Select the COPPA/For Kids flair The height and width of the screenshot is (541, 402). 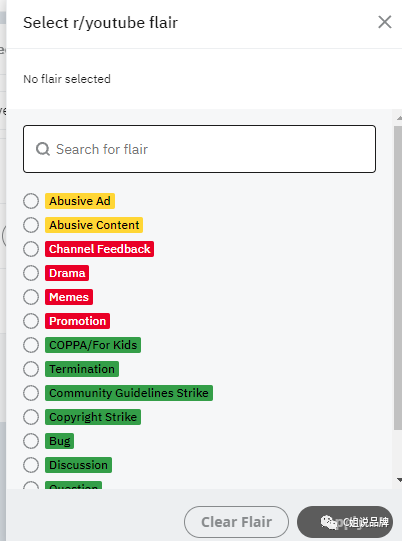click(31, 345)
